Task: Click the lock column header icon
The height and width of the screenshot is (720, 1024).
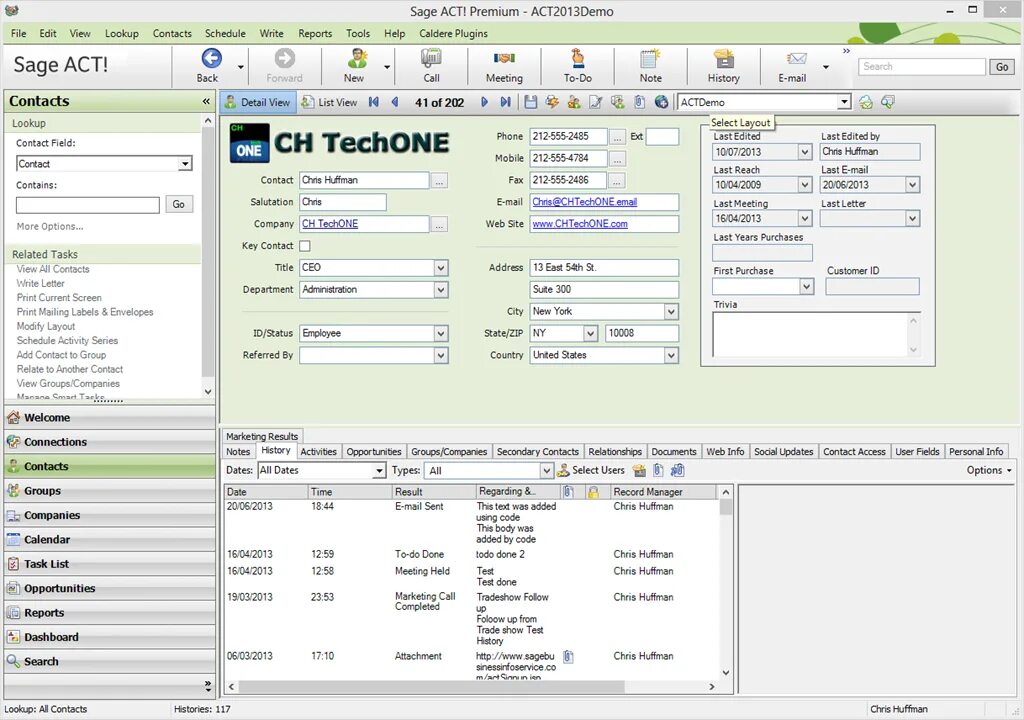Action: pos(593,492)
